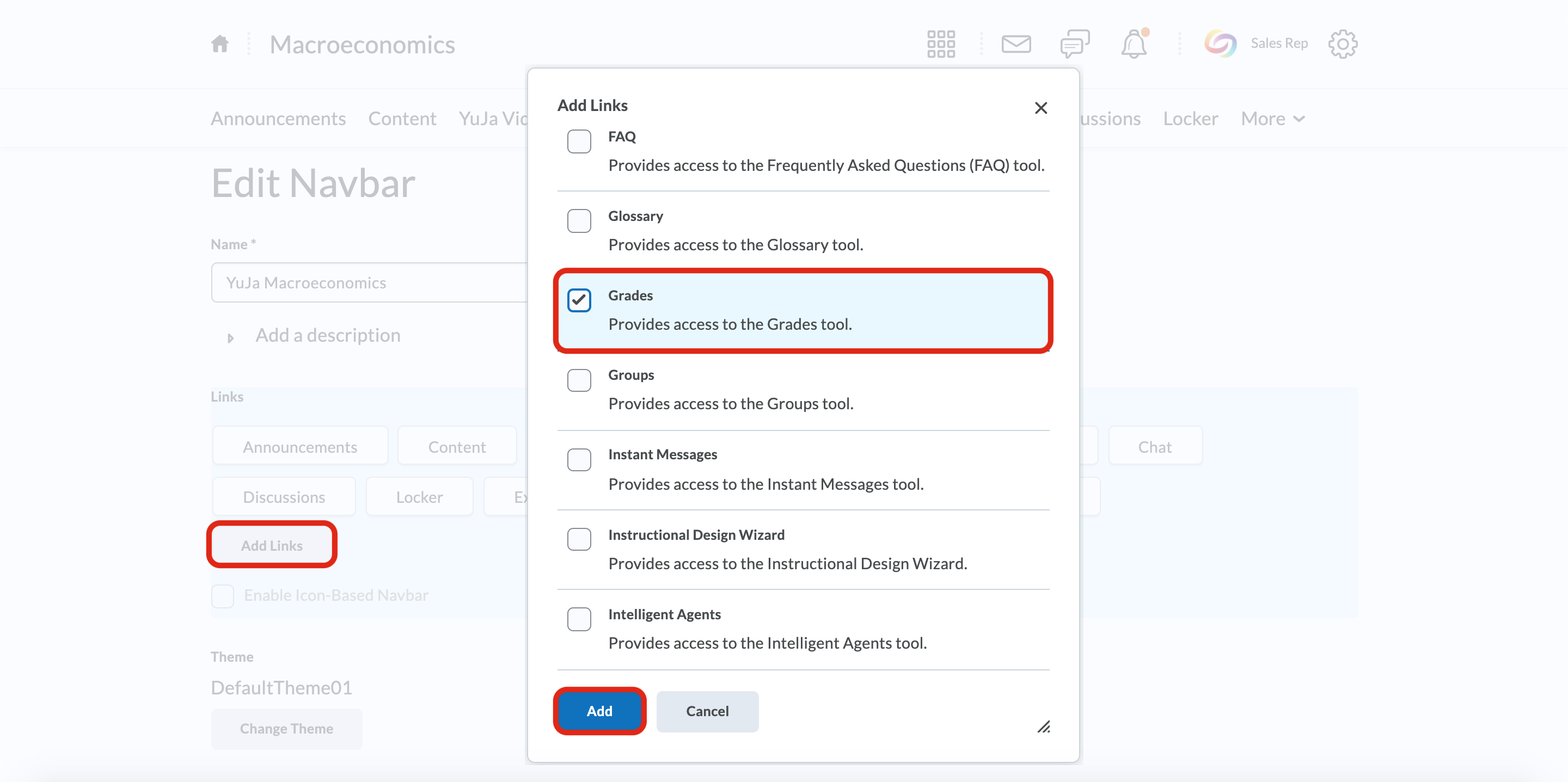
Task: Check the Instructional Design Wizard option
Action: (579, 539)
